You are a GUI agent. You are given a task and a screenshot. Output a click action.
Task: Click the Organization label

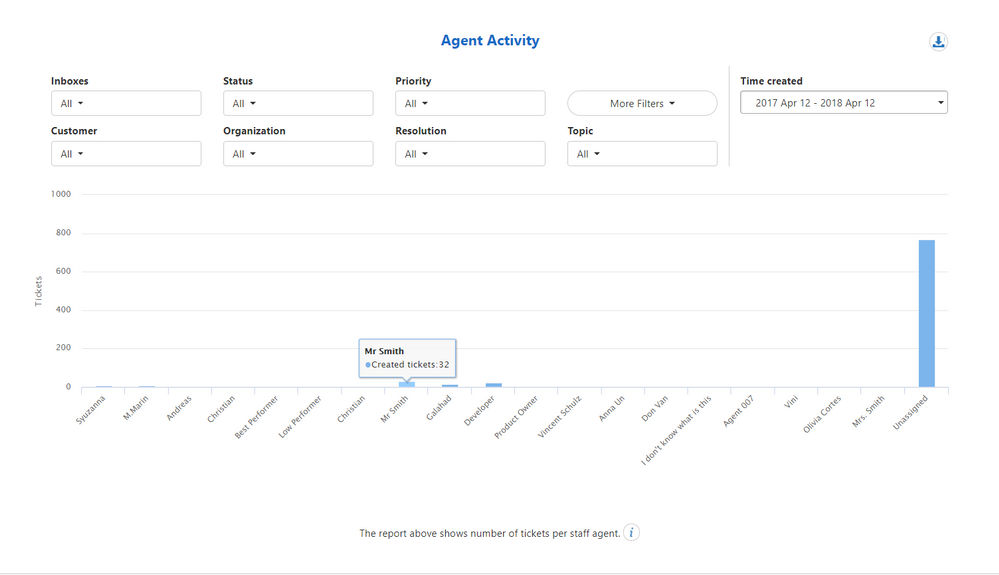(254, 131)
